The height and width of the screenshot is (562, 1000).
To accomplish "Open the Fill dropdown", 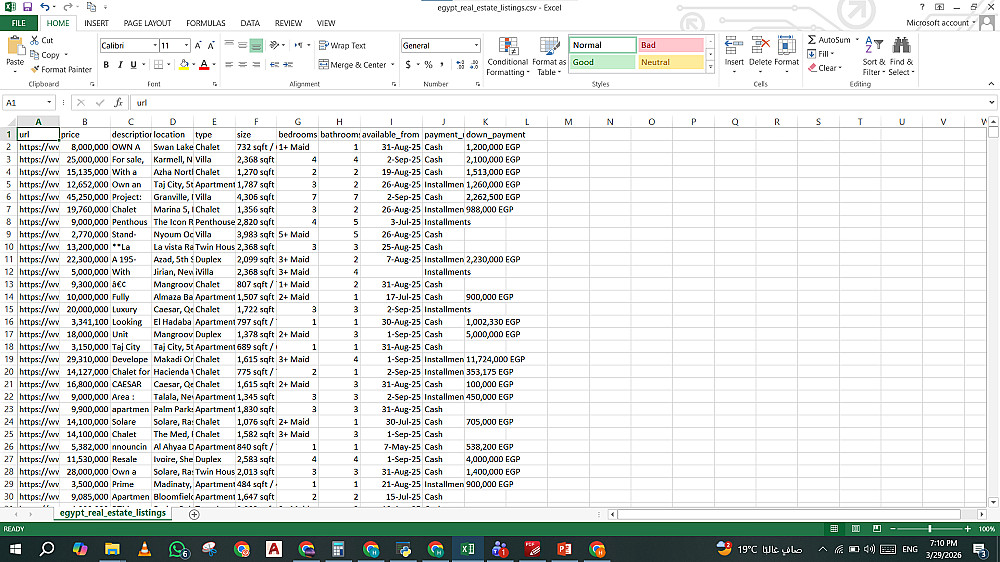I will (821, 54).
